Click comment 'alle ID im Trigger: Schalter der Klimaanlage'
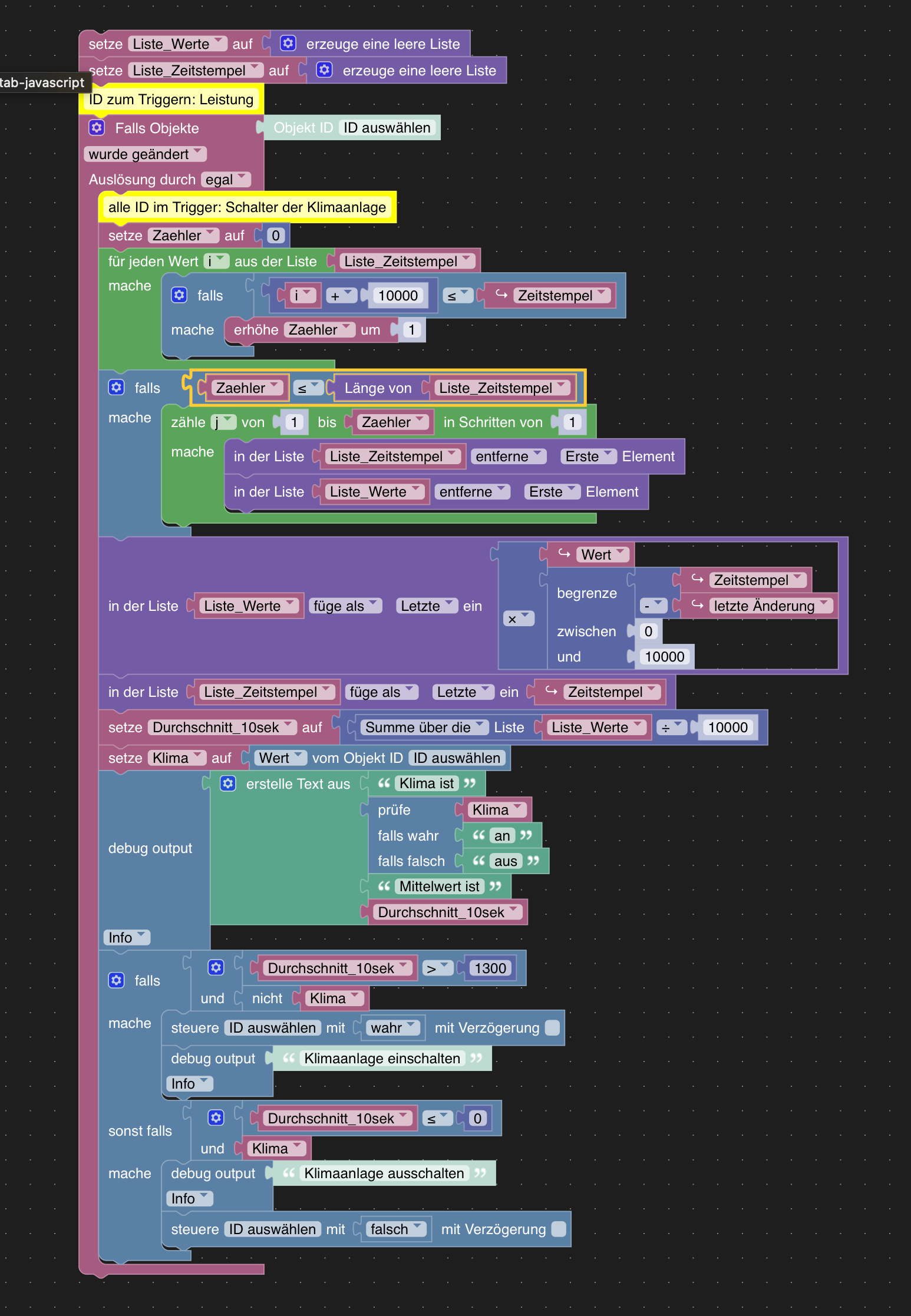This screenshot has width=911, height=1316. click(247, 207)
